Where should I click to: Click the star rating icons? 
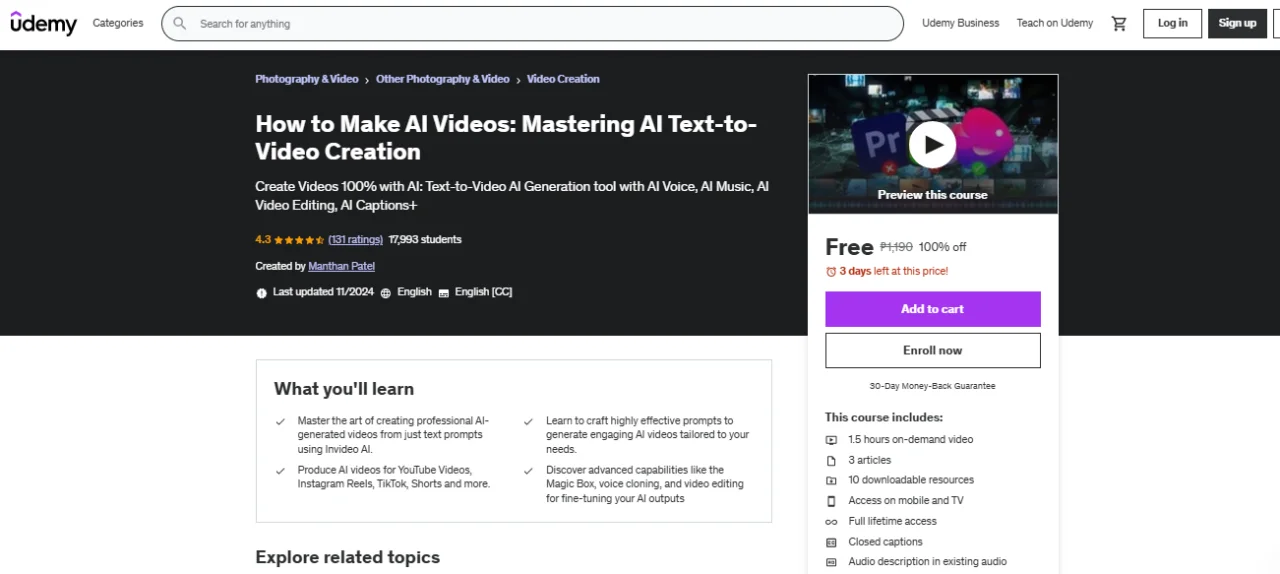tap(299, 240)
